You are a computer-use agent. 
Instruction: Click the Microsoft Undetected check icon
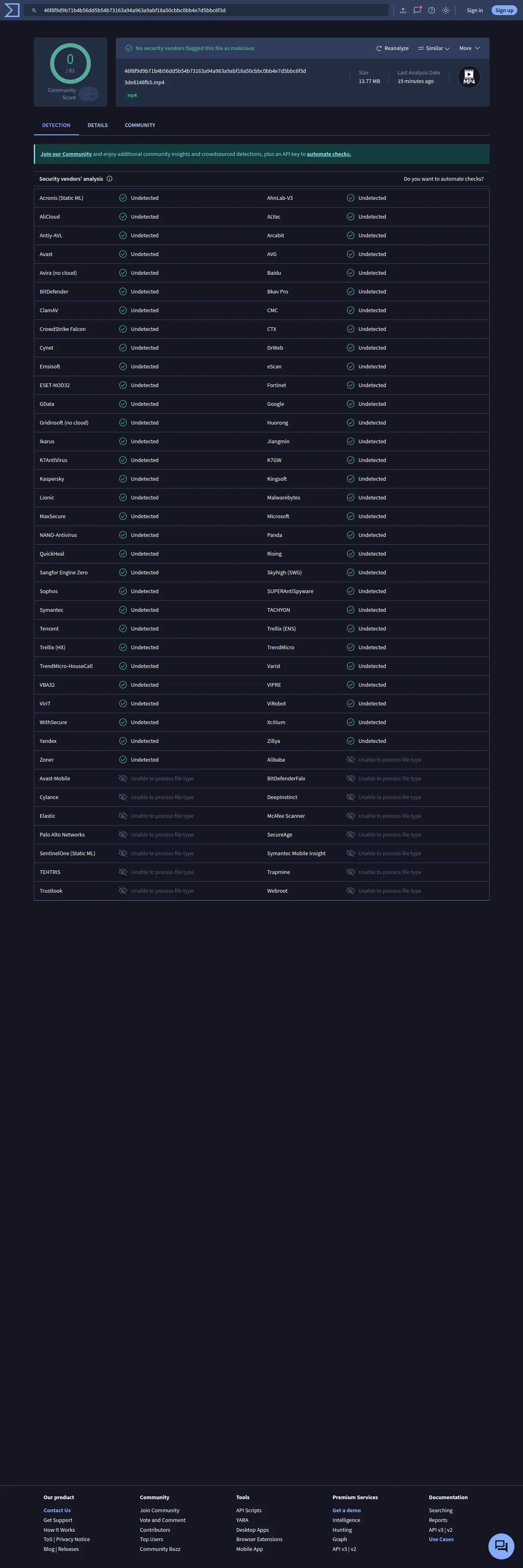coord(351,516)
